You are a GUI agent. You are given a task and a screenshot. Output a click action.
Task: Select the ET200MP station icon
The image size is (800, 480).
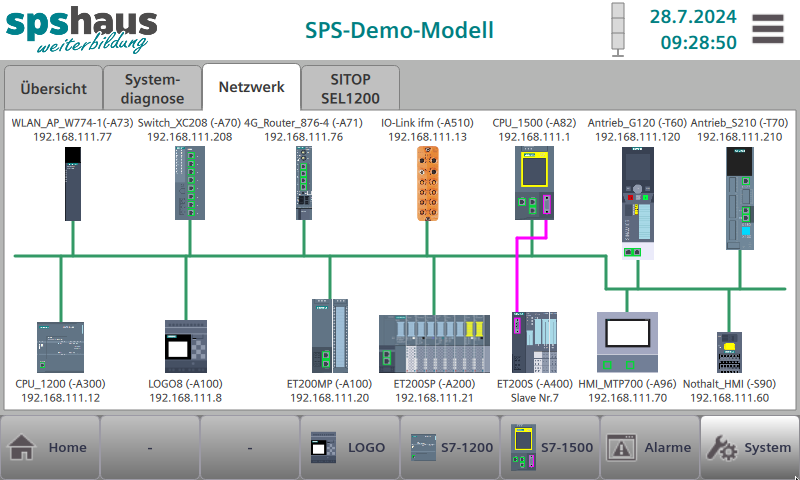pyautogui.click(x=330, y=336)
